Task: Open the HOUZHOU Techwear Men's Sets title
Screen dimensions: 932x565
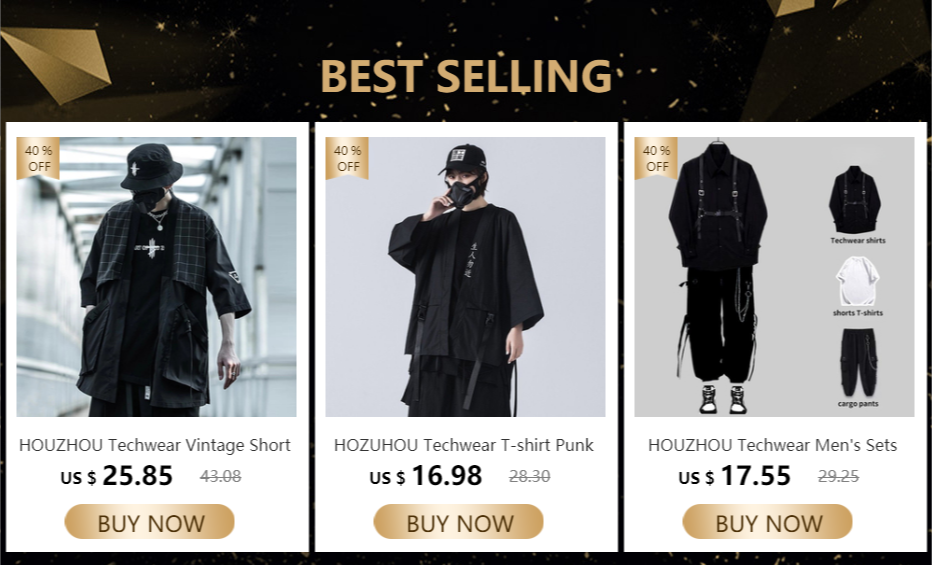Action: pos(772,445)
